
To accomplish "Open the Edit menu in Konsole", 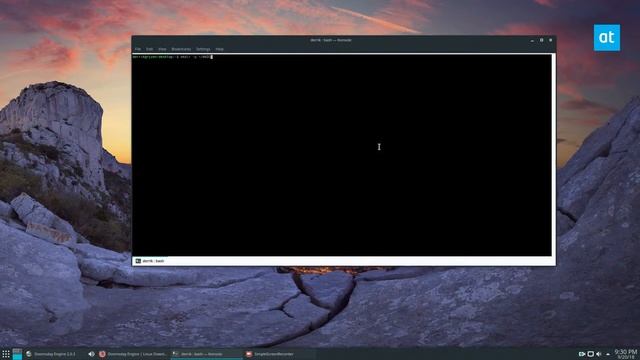I will (150, 49).
